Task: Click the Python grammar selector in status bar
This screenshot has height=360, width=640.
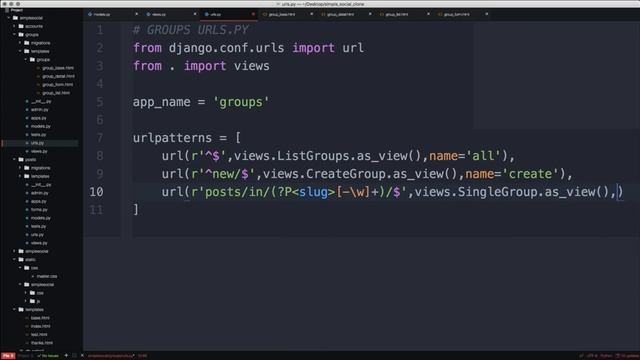Action: [x=606, y=356]
